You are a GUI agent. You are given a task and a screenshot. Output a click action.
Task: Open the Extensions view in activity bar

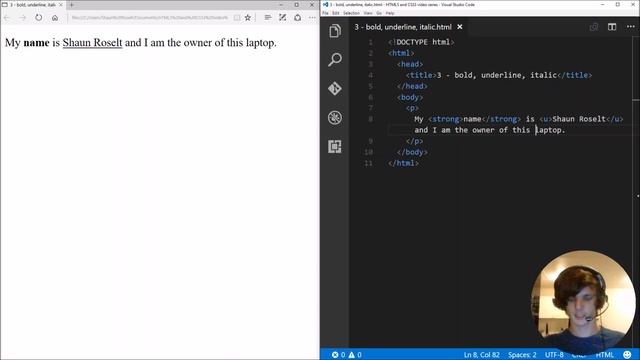tap(335, 147)
